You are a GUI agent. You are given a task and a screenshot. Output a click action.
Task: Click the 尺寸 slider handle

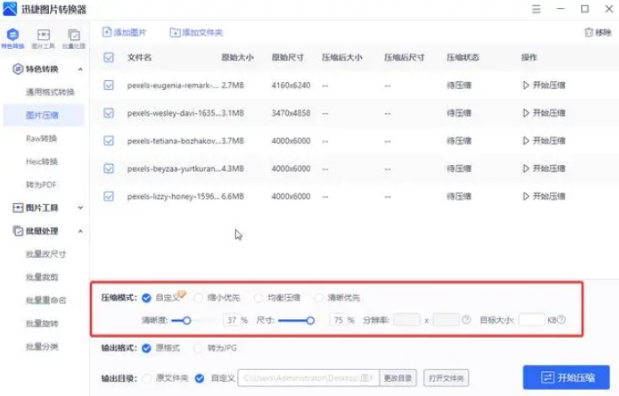tap(311, 320)
